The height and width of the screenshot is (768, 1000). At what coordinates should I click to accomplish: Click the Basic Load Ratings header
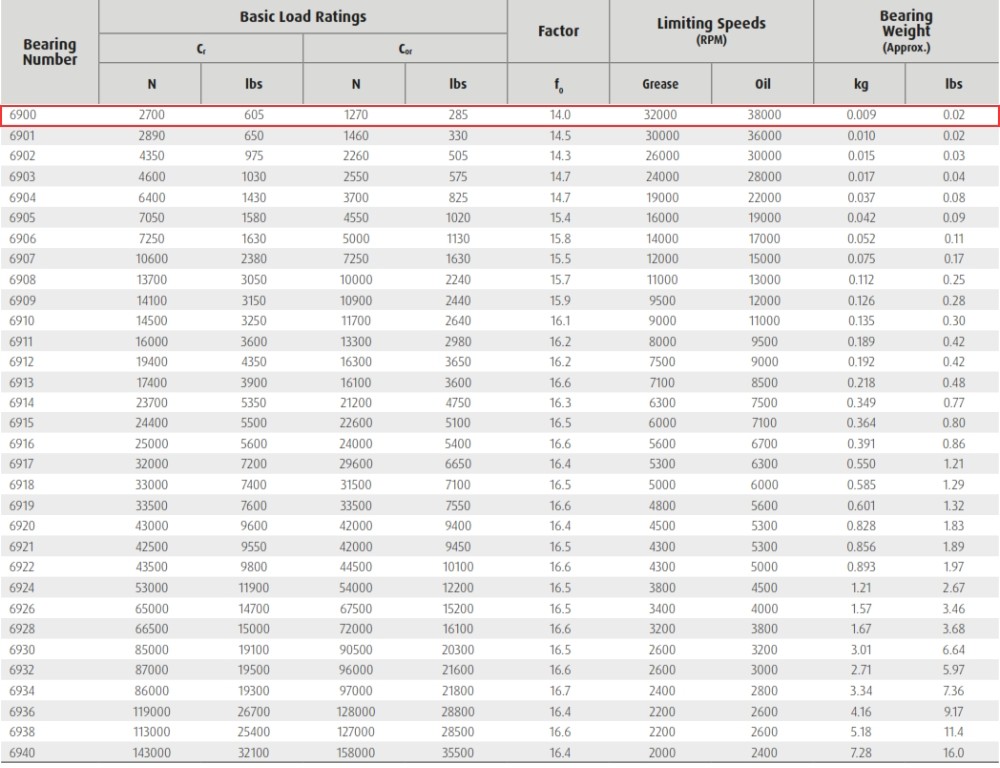[x=303, y=17]
